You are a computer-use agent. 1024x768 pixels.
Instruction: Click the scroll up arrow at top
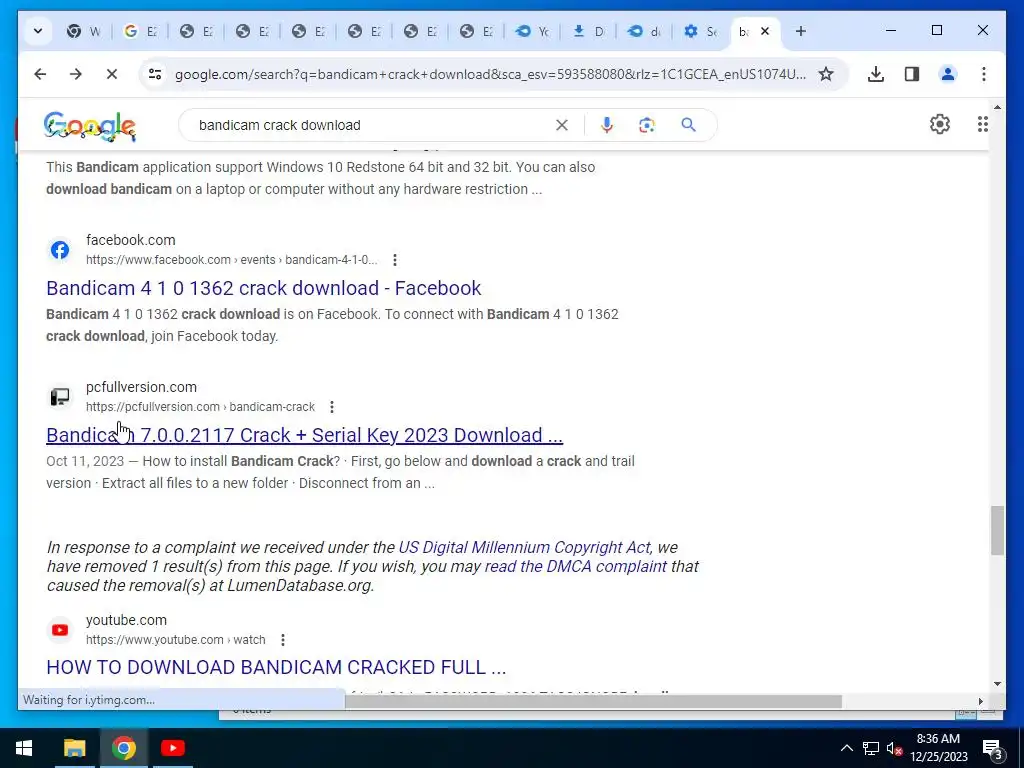point(997,107)
